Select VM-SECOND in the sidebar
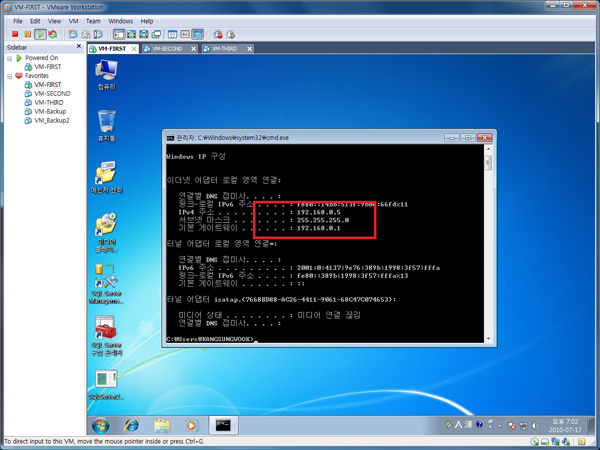600x450 pixels. click(52, 93)
